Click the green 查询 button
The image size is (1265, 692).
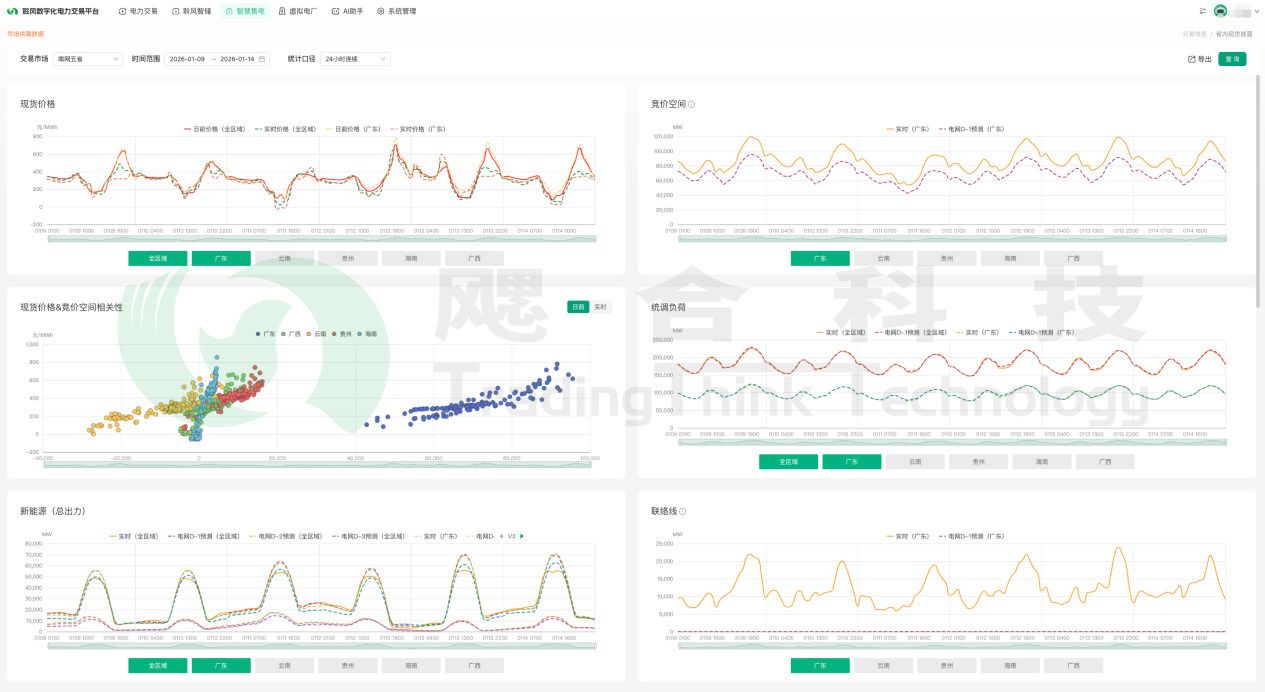pos(1232,59)
